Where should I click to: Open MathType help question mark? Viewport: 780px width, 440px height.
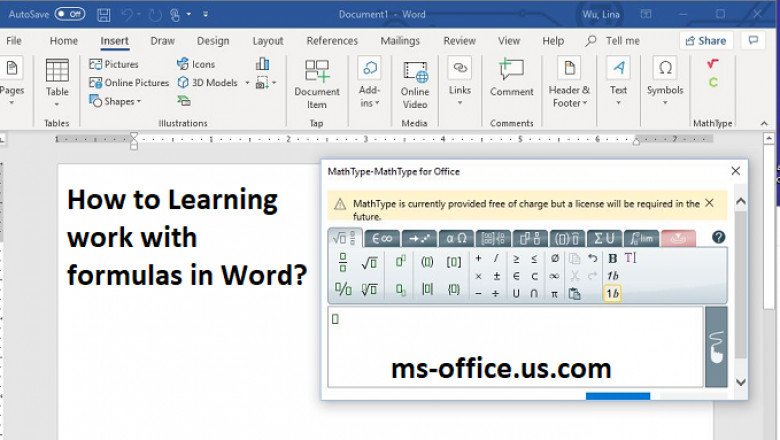click(718, 237)
